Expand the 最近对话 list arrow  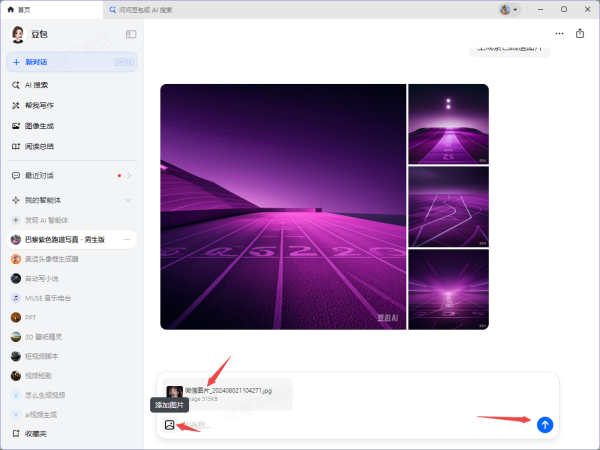point(129,176)
